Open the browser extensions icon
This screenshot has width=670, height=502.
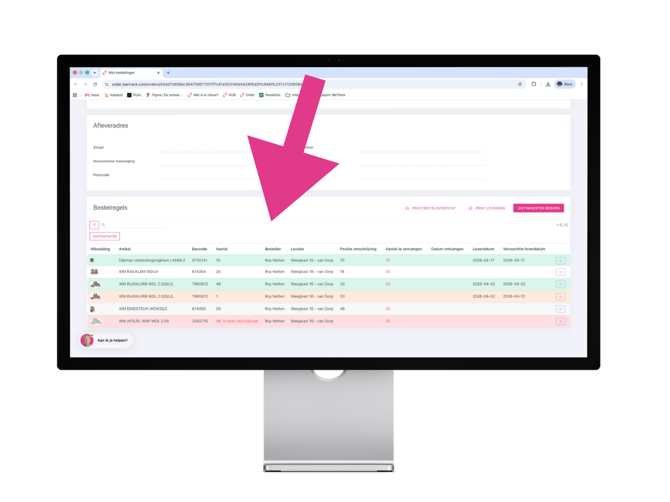click(534, 84)
